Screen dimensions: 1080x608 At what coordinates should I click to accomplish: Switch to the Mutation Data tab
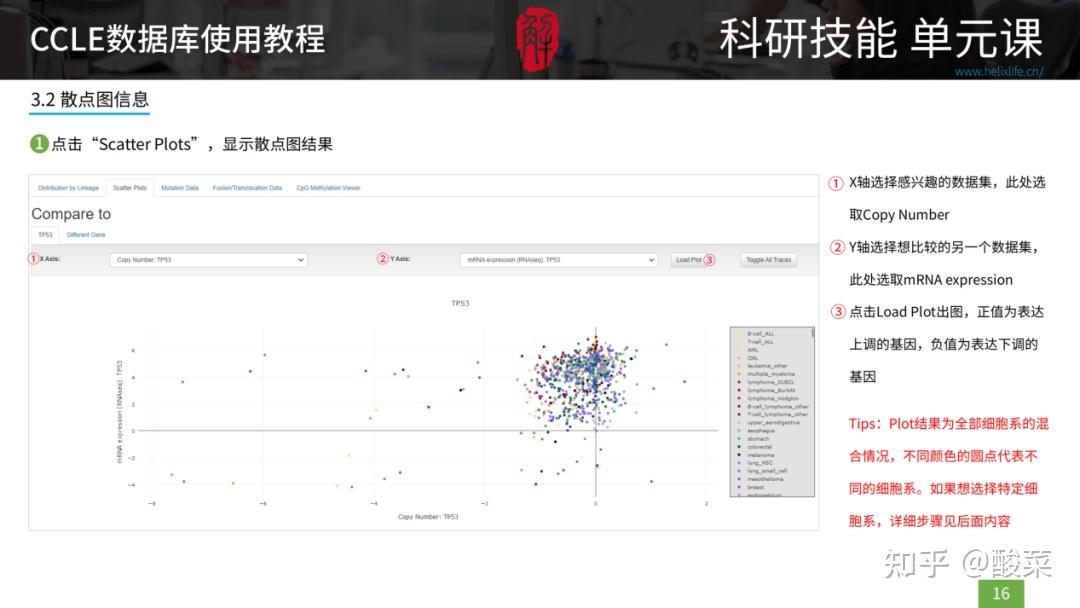180,188
